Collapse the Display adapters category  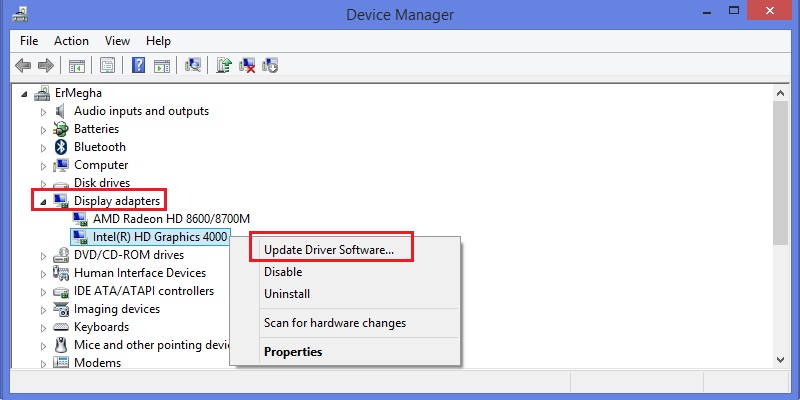[44, 202]
